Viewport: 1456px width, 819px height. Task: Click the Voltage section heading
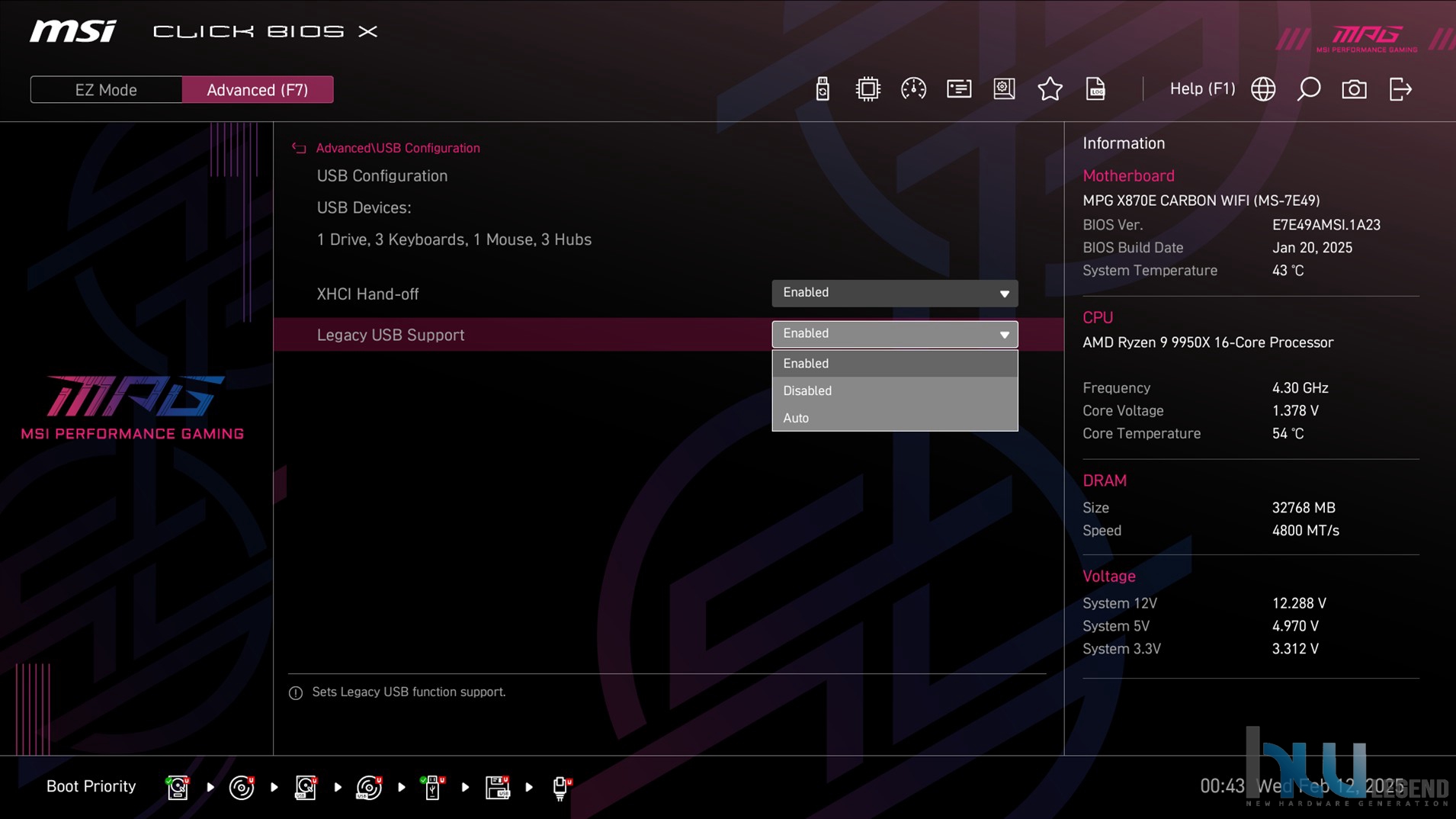(1108, 577)
